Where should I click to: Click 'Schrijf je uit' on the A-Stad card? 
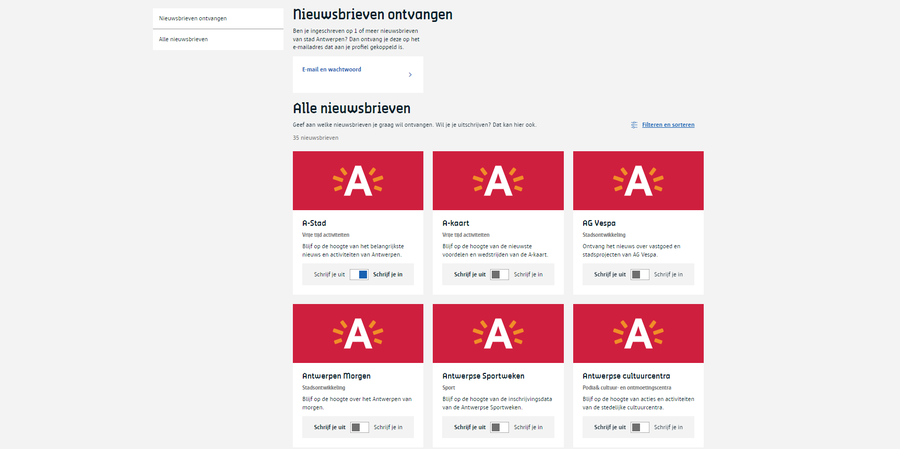click(329, 274)
